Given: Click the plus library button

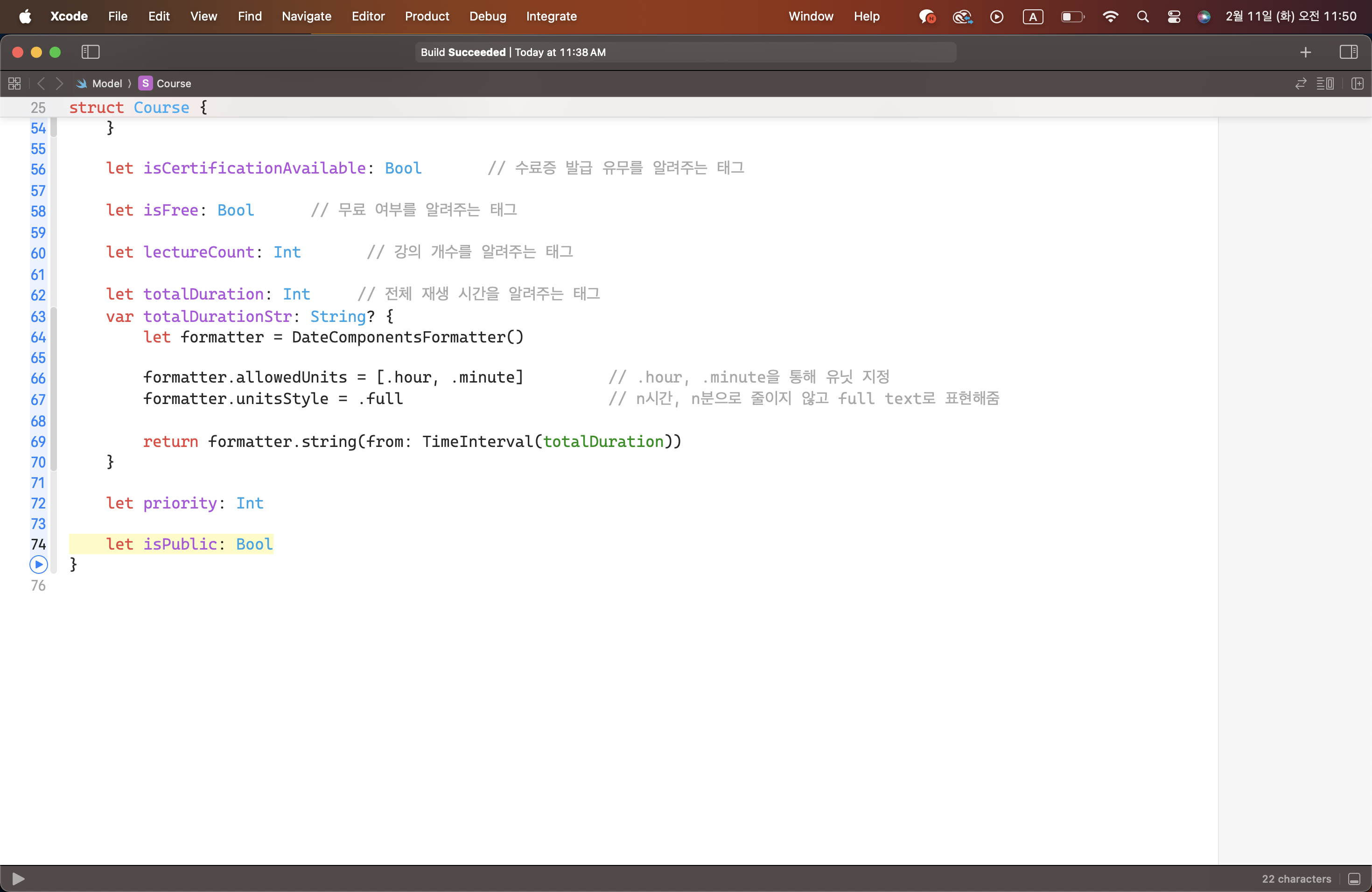Looking at the screenshot, I should click(1306, 52).
